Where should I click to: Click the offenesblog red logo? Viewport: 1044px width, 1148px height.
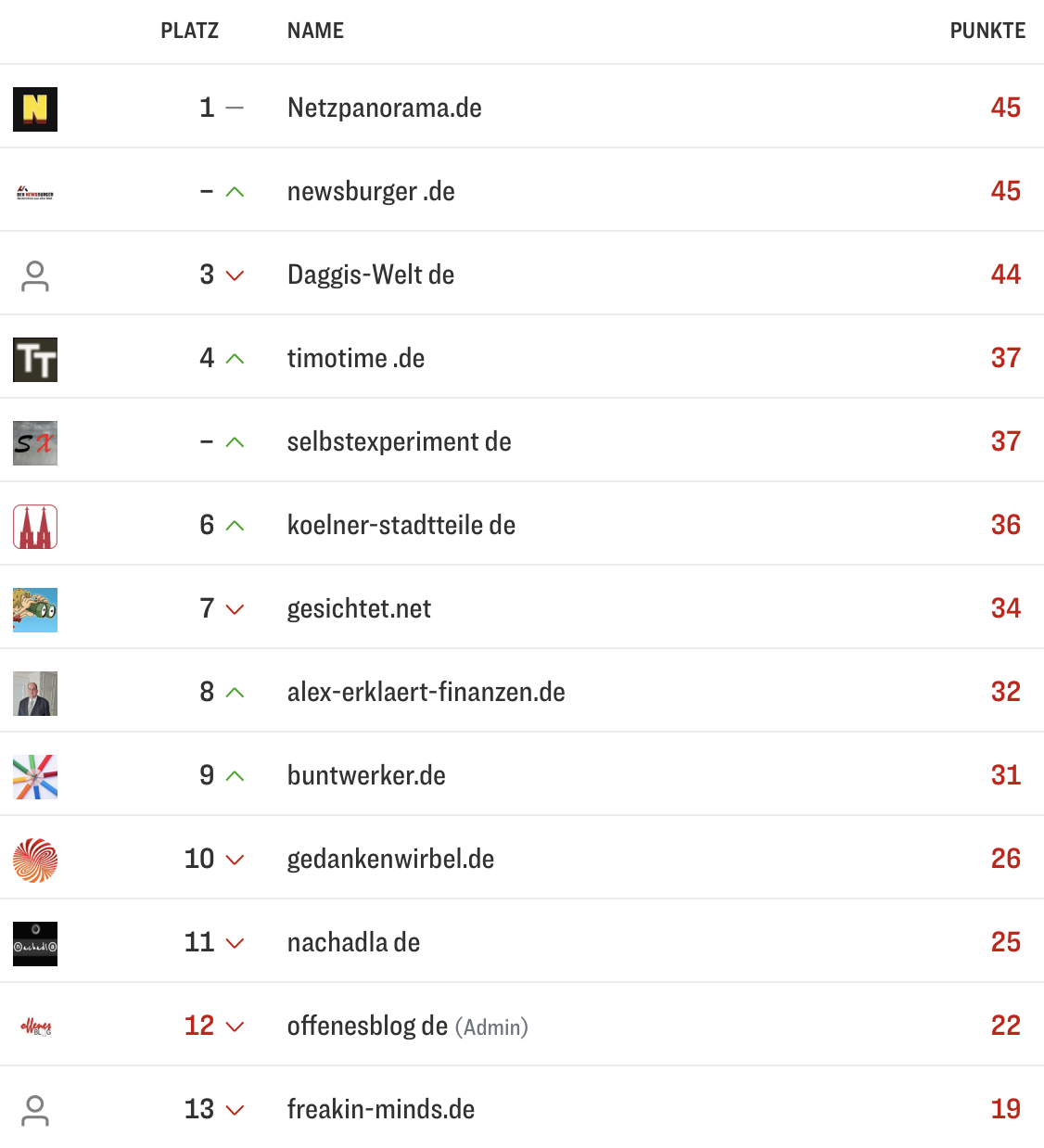point(35,1027)
